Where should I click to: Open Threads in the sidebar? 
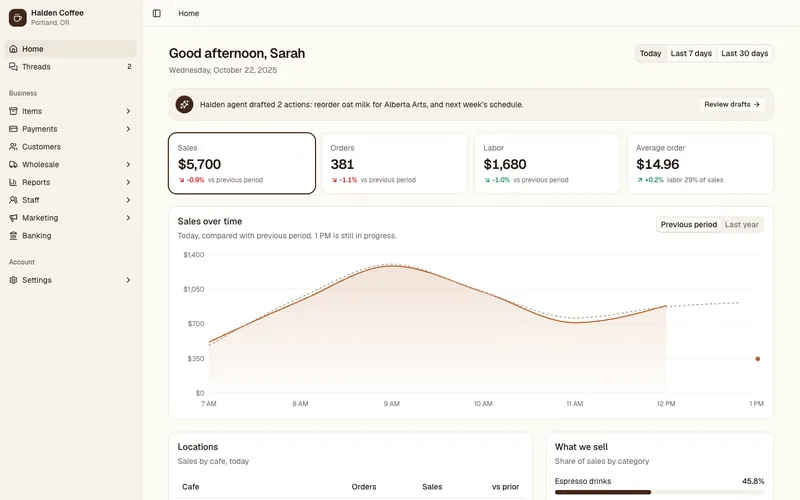click(x=71, y=67)
